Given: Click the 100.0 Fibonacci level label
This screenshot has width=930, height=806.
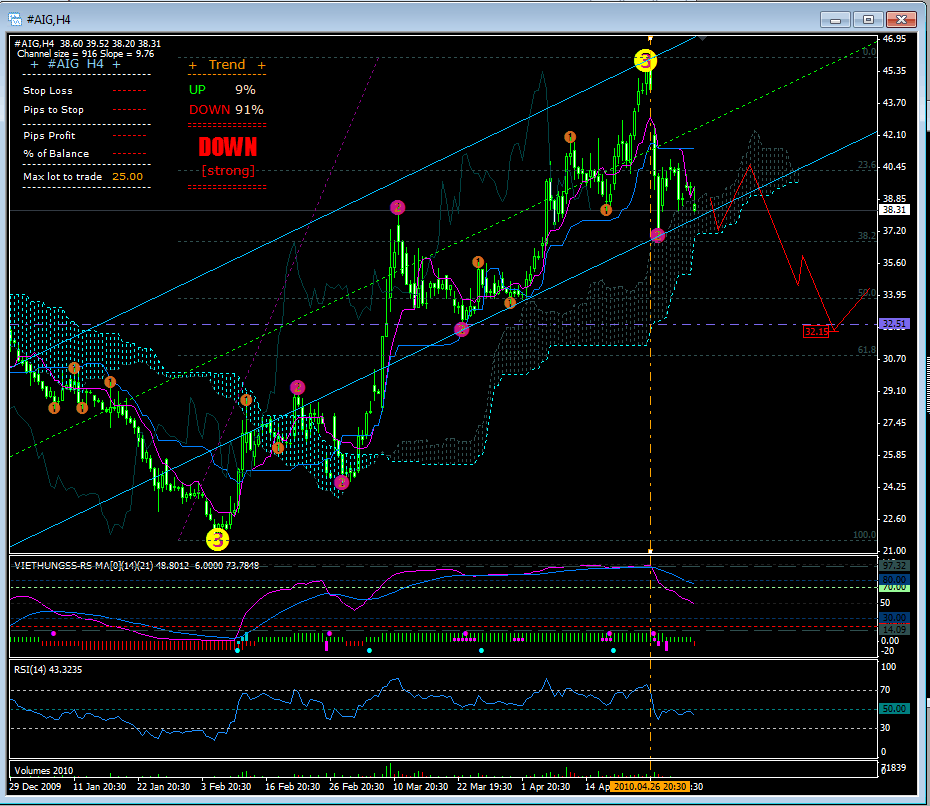Looking at the screenshot, I should 864,535.
